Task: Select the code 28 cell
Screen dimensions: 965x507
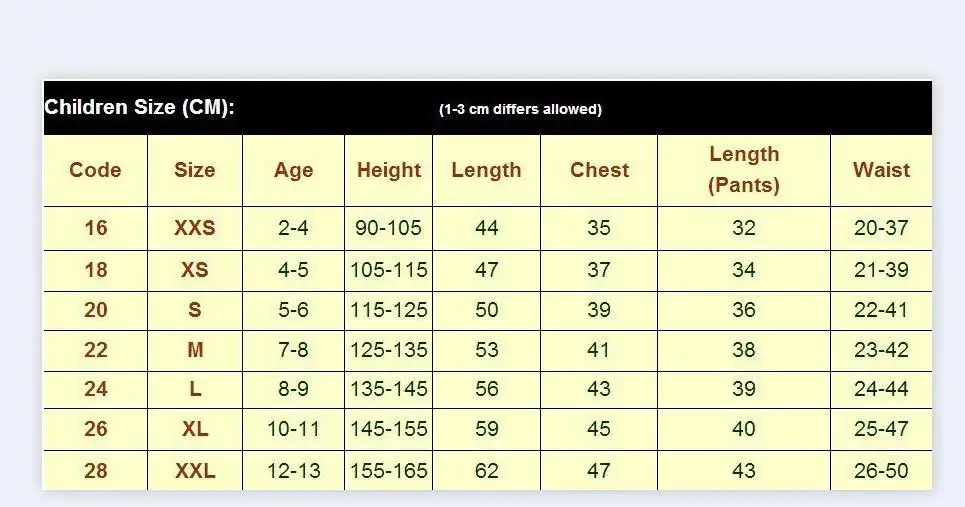Action: point(95,470)
